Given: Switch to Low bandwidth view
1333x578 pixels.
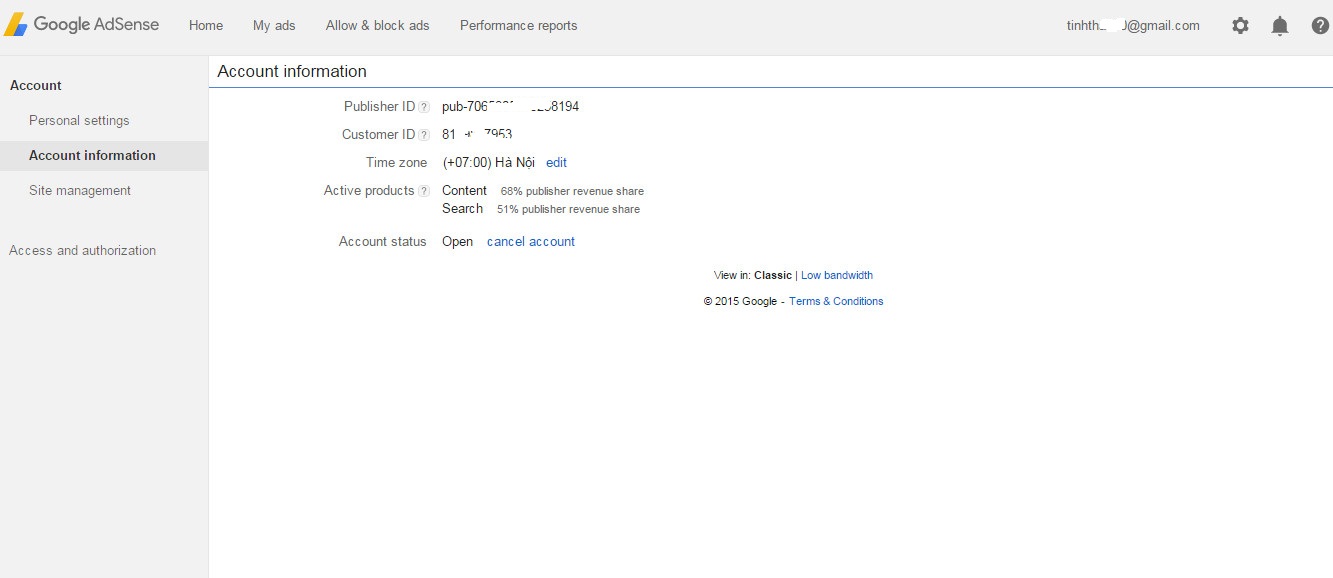Looking at the screenshot, I should (x=837, y=276).
